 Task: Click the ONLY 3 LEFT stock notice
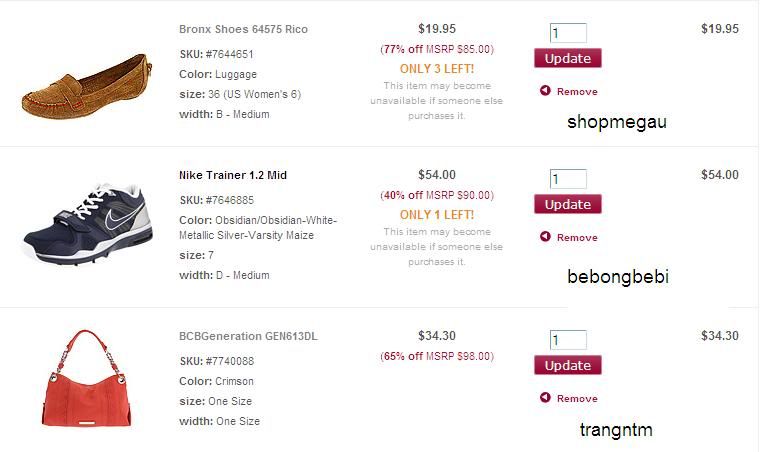437,69
